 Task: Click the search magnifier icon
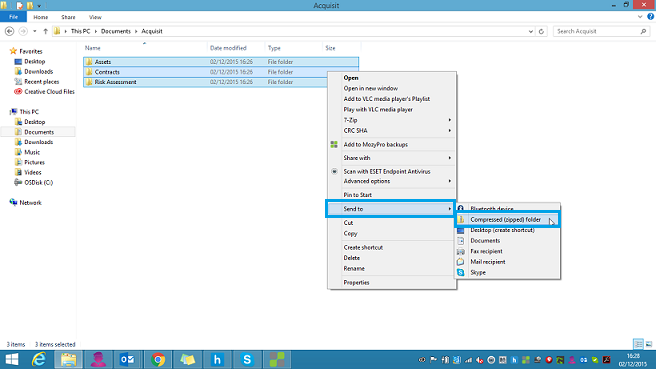(x=643, y=31)
